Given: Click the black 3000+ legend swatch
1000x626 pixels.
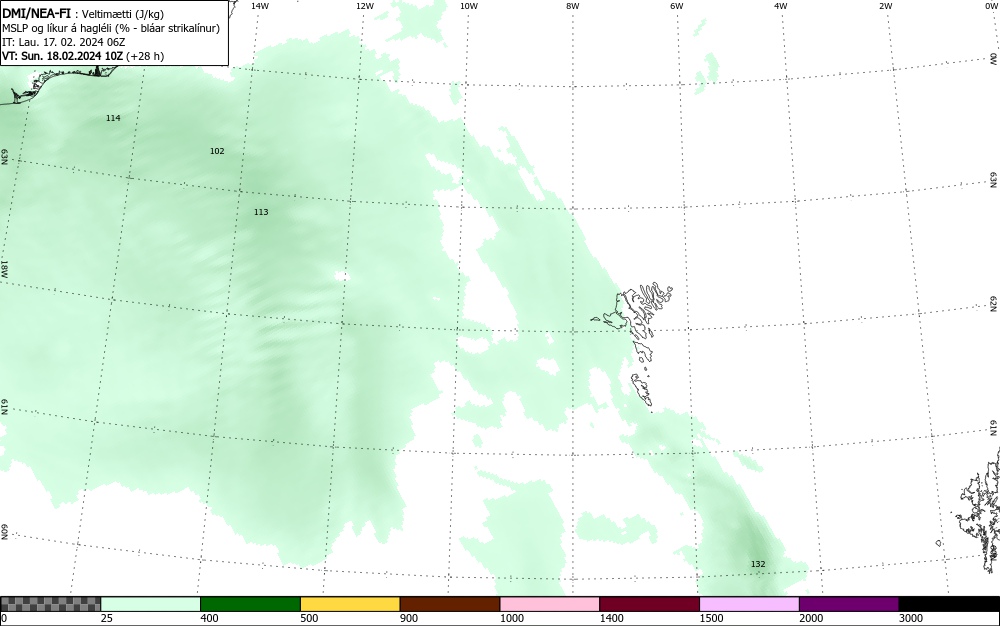Looking at the screenshot, I should click(949, 604).
